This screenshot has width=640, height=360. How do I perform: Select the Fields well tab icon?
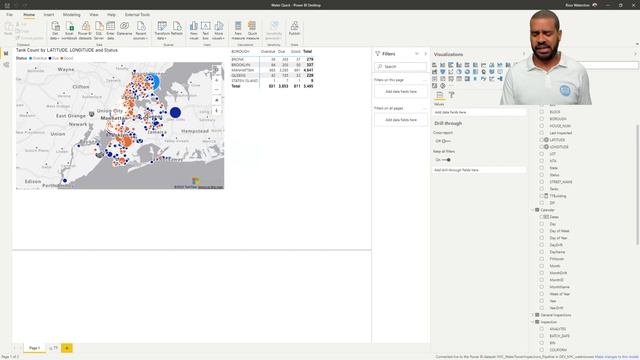pos(440,95)
